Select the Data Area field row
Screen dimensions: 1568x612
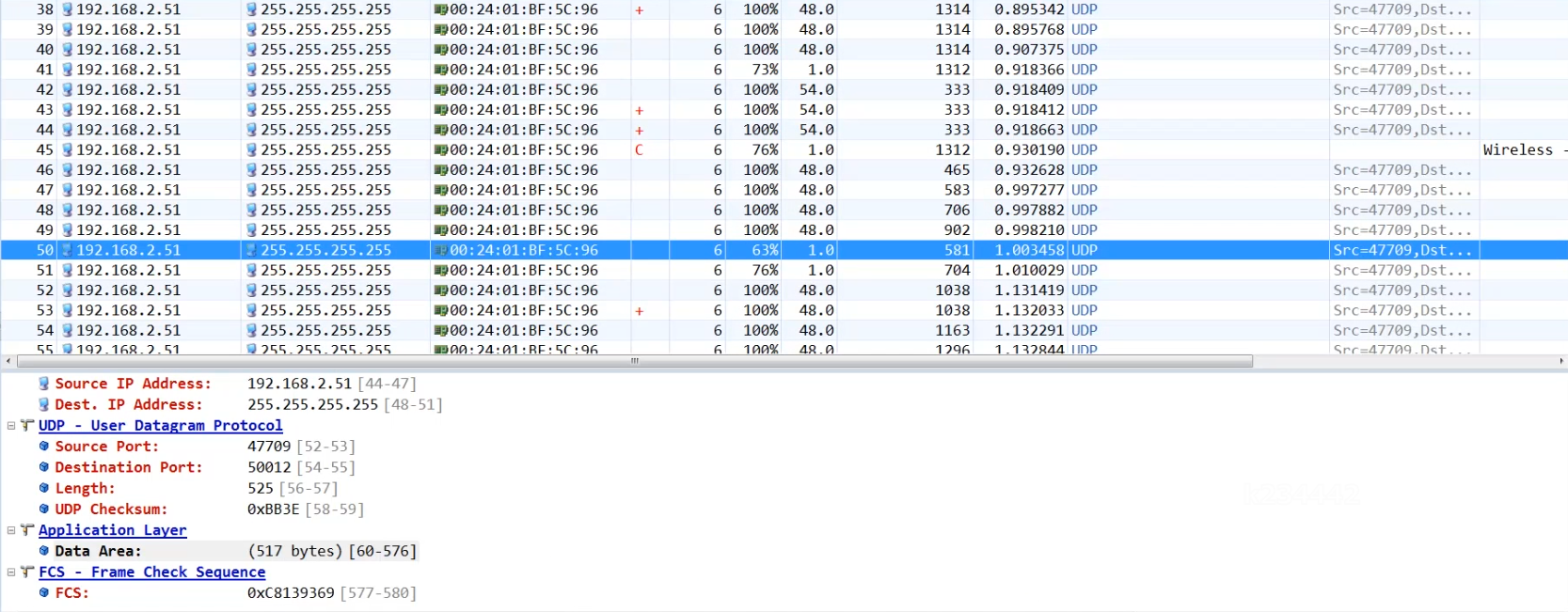pyautogui.click(x=98, y=551)
